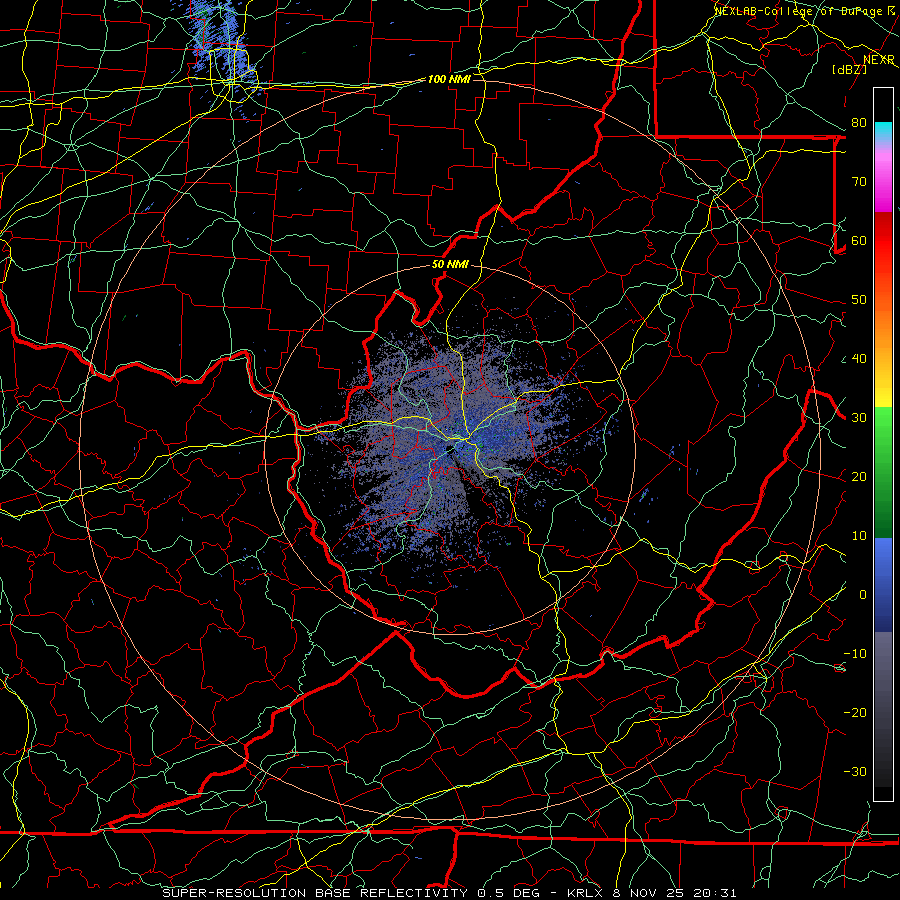Click the 50 NMI range ring label
900x900 pixels.
click(450, 265)
